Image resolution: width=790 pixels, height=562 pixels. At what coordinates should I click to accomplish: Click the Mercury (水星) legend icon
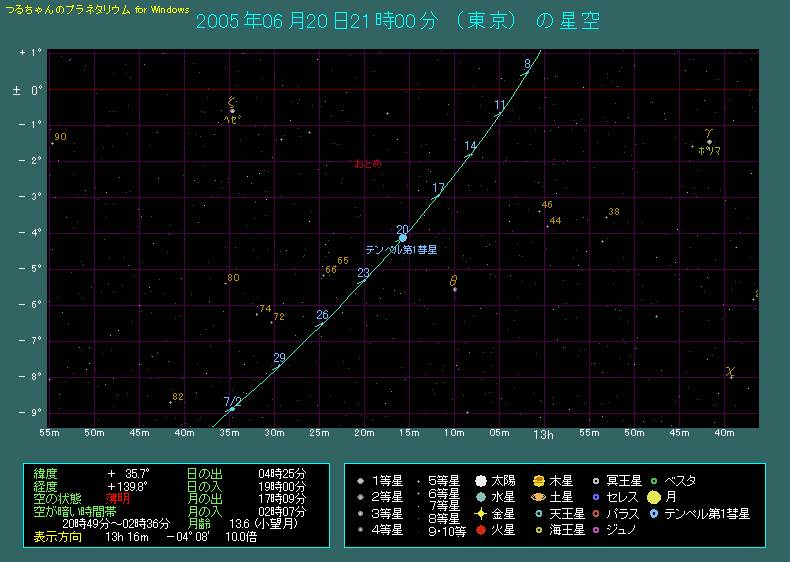pyautogui.click(x=481, y=496)
